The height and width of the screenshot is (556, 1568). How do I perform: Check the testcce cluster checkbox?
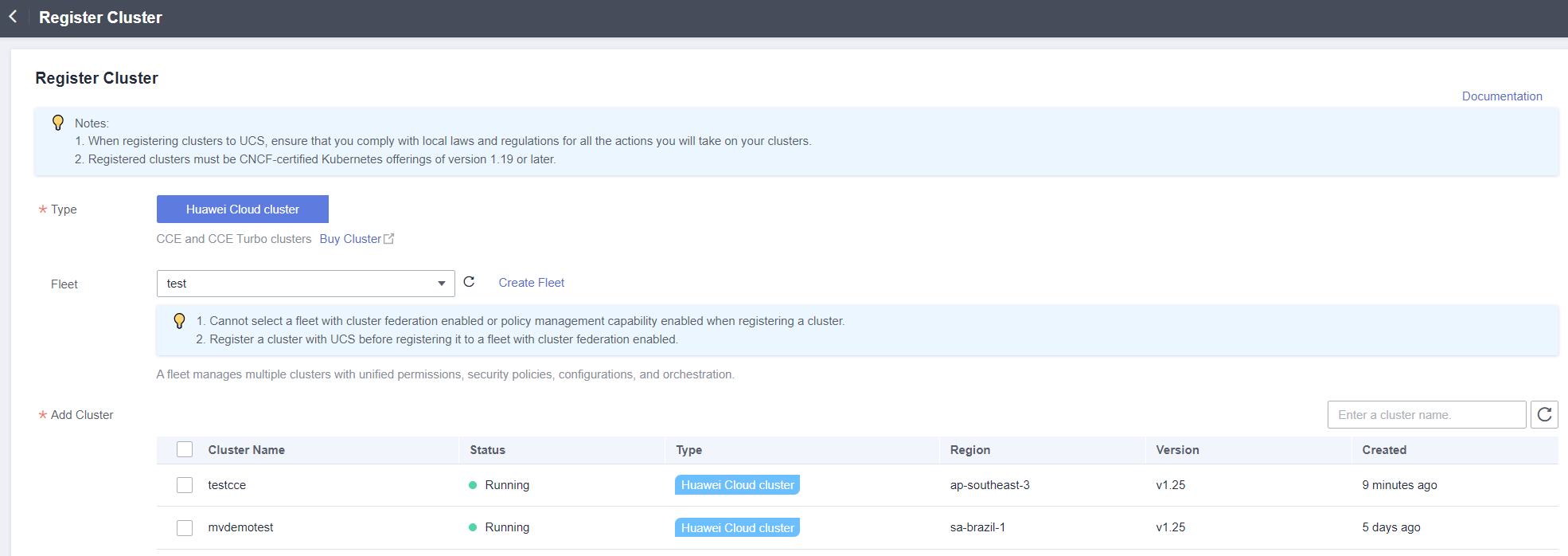185,485
